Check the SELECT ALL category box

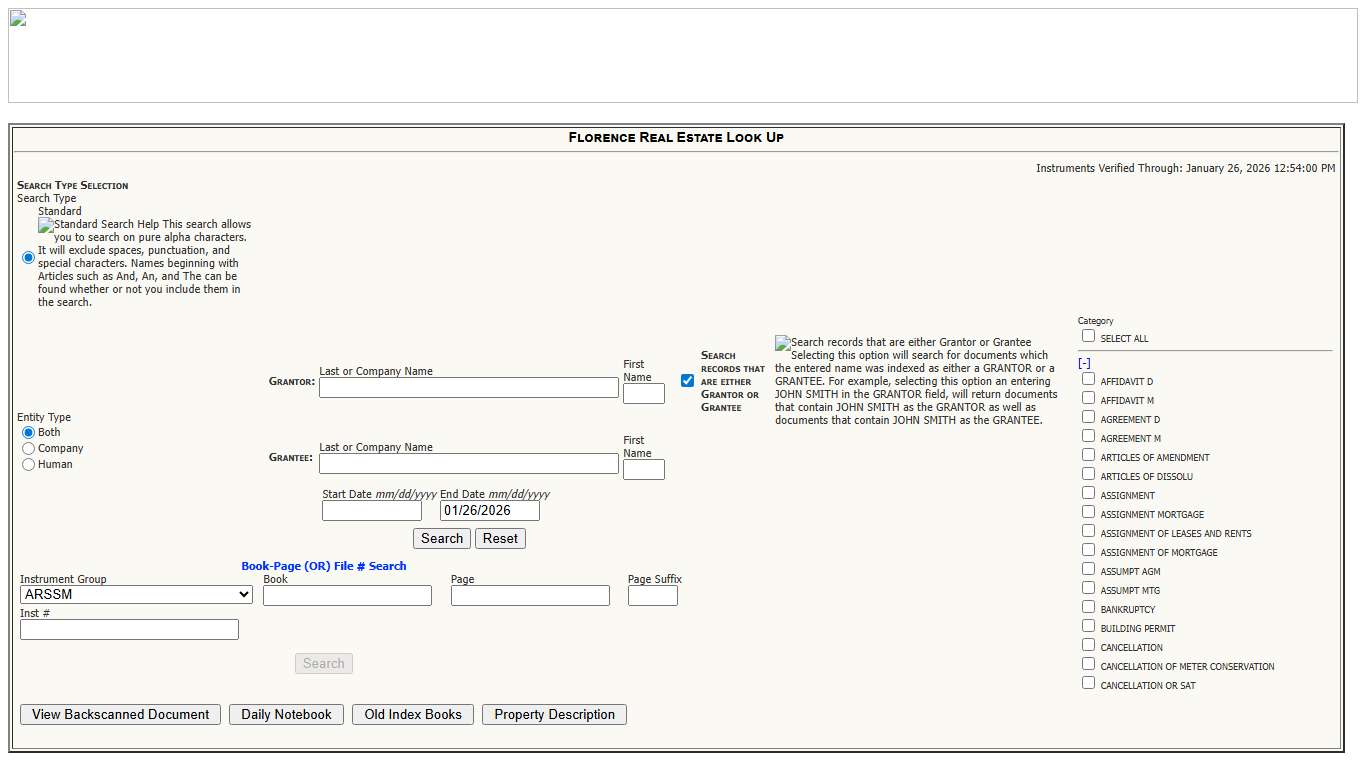tap(1088, 336)
